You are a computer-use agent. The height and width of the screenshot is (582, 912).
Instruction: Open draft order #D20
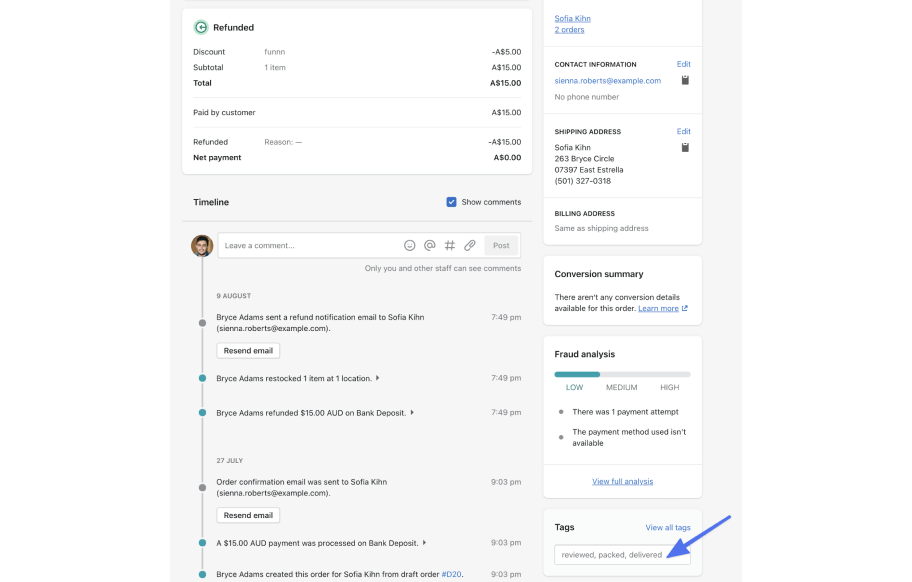click(x=450, y=574)
